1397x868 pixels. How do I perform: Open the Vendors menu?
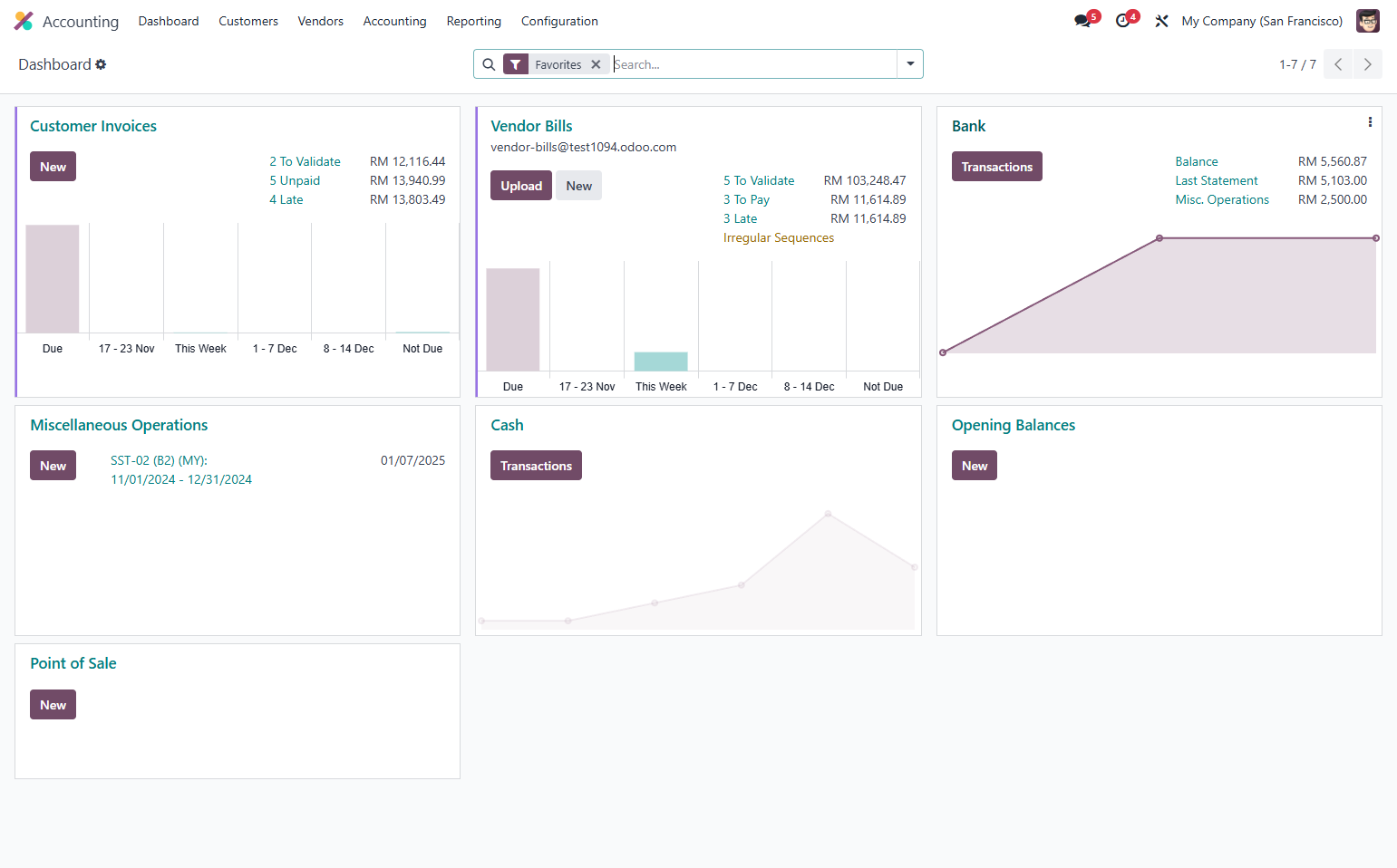tap(321, 21)
